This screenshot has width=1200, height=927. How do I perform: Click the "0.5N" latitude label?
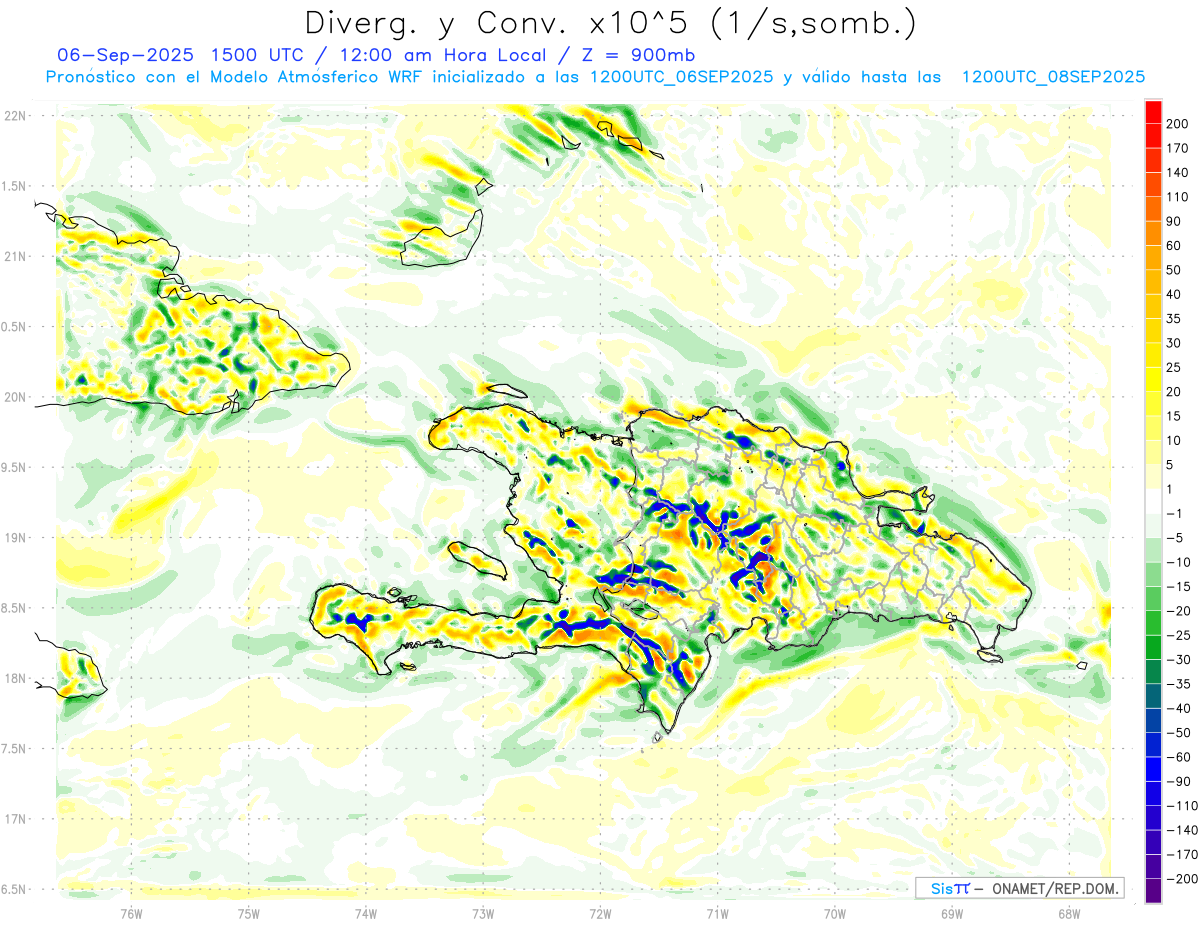click(x=14, y=327)
